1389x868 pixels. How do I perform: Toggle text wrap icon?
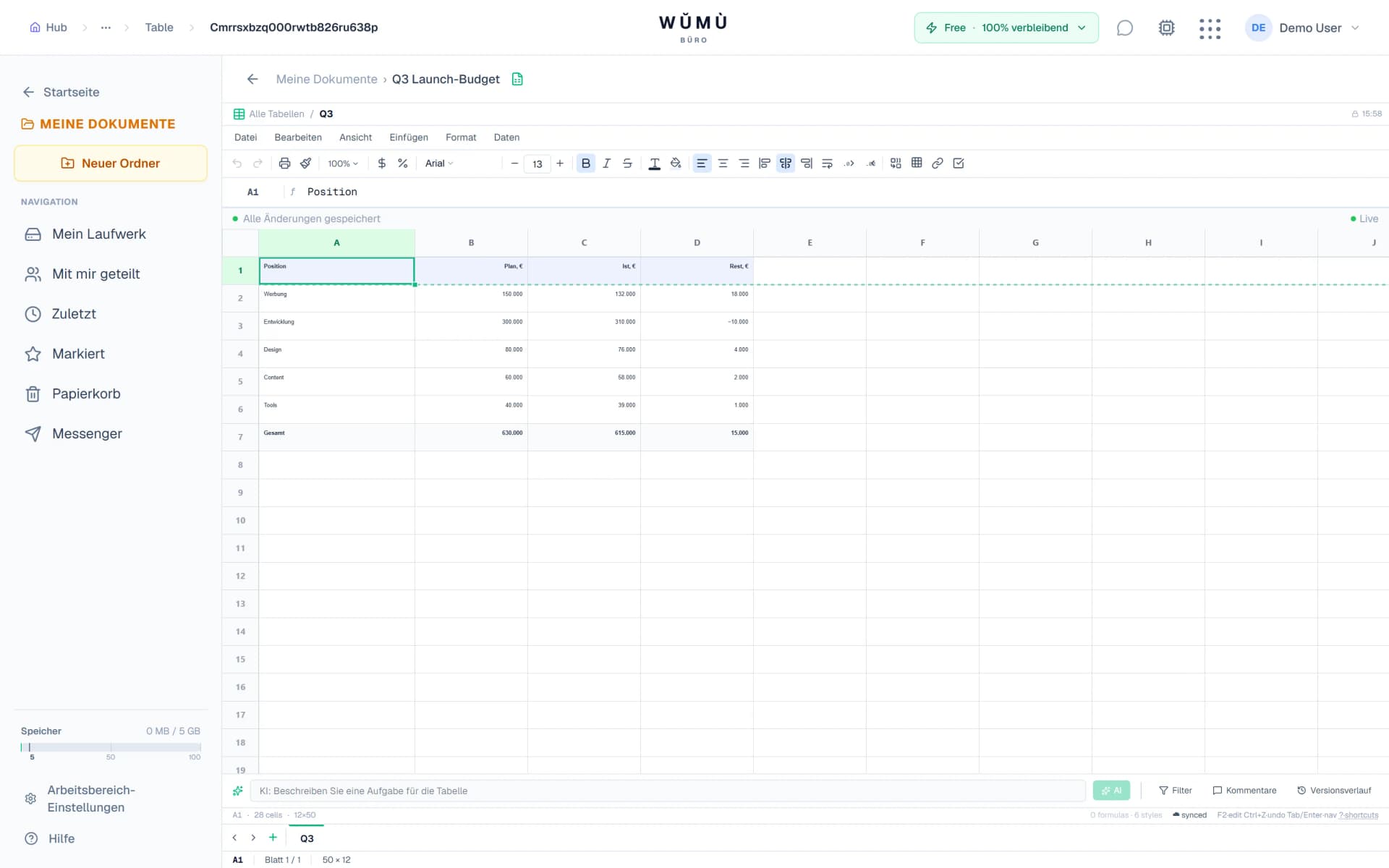(828, 163)
